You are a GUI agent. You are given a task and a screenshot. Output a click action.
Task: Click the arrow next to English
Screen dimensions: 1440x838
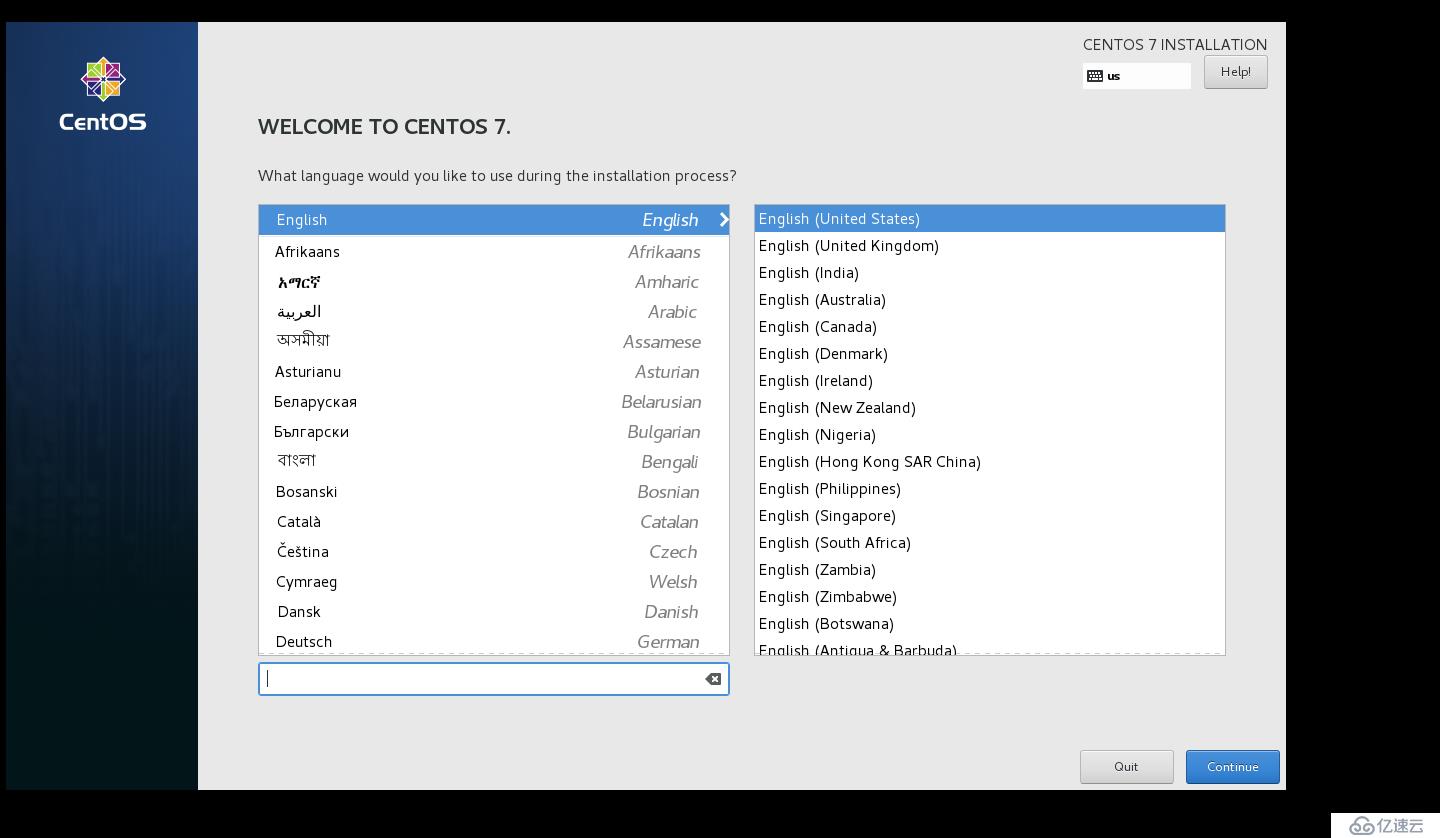click(x=724, y=220)
